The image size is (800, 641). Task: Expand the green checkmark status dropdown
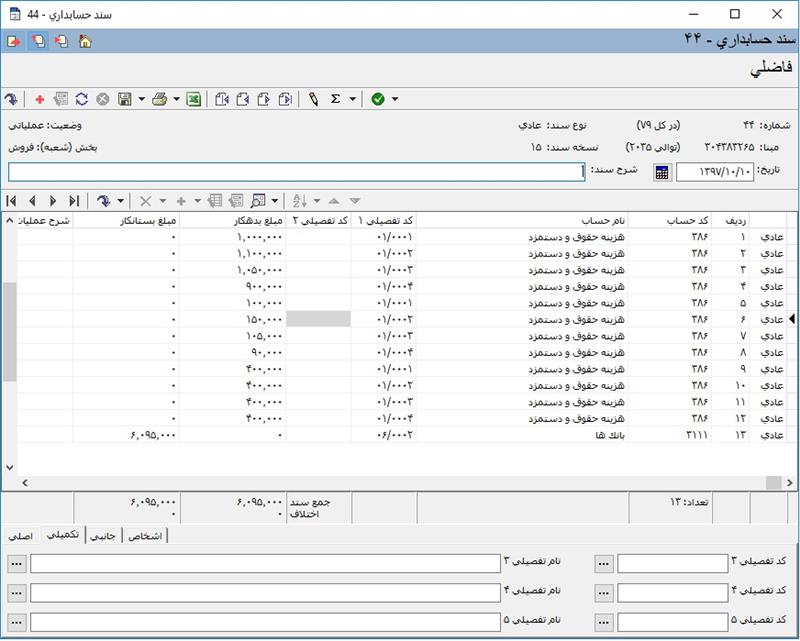coord(395,99)
